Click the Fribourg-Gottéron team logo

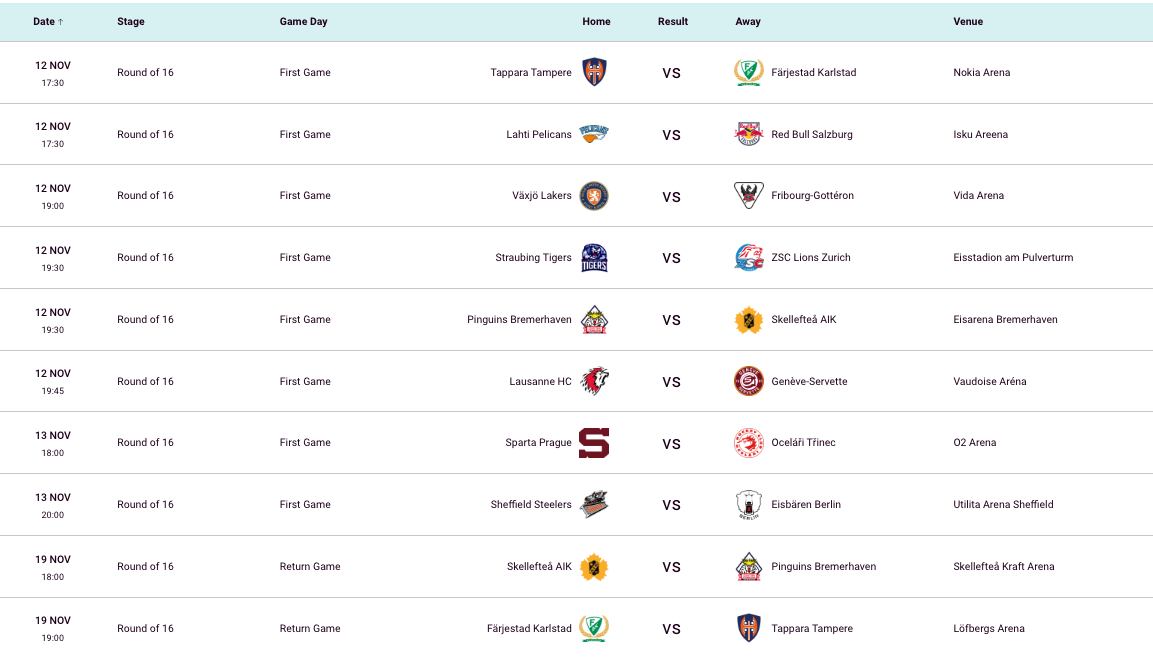click(x=749, y=196)
